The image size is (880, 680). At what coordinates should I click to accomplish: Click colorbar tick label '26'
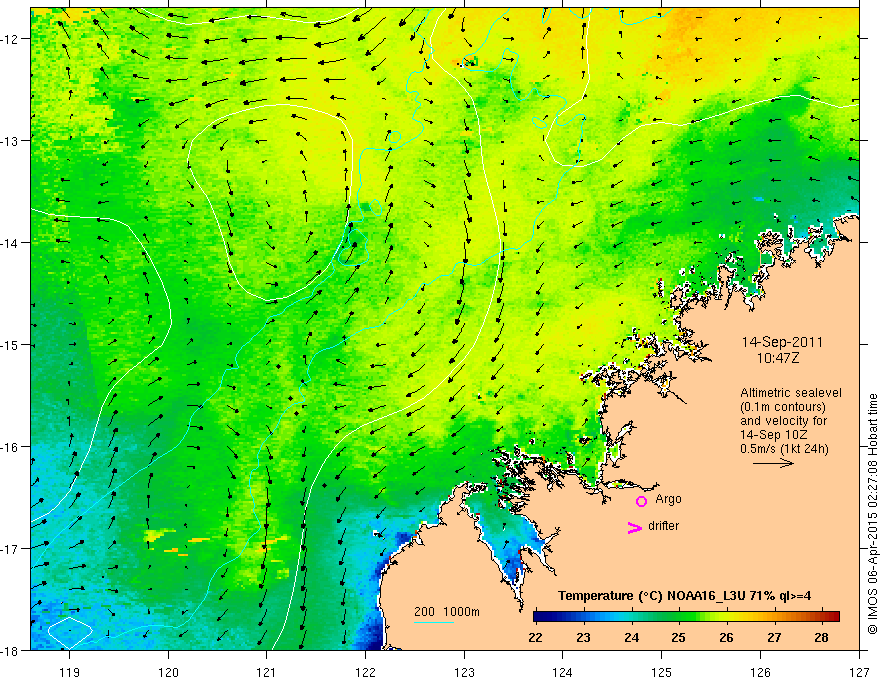tap(726, 637)
